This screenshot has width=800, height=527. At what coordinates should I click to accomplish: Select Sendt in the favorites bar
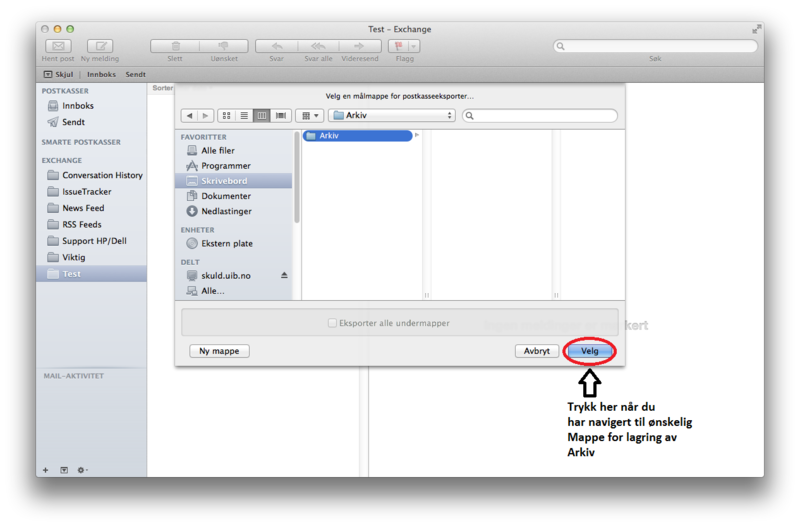(135, 74)
